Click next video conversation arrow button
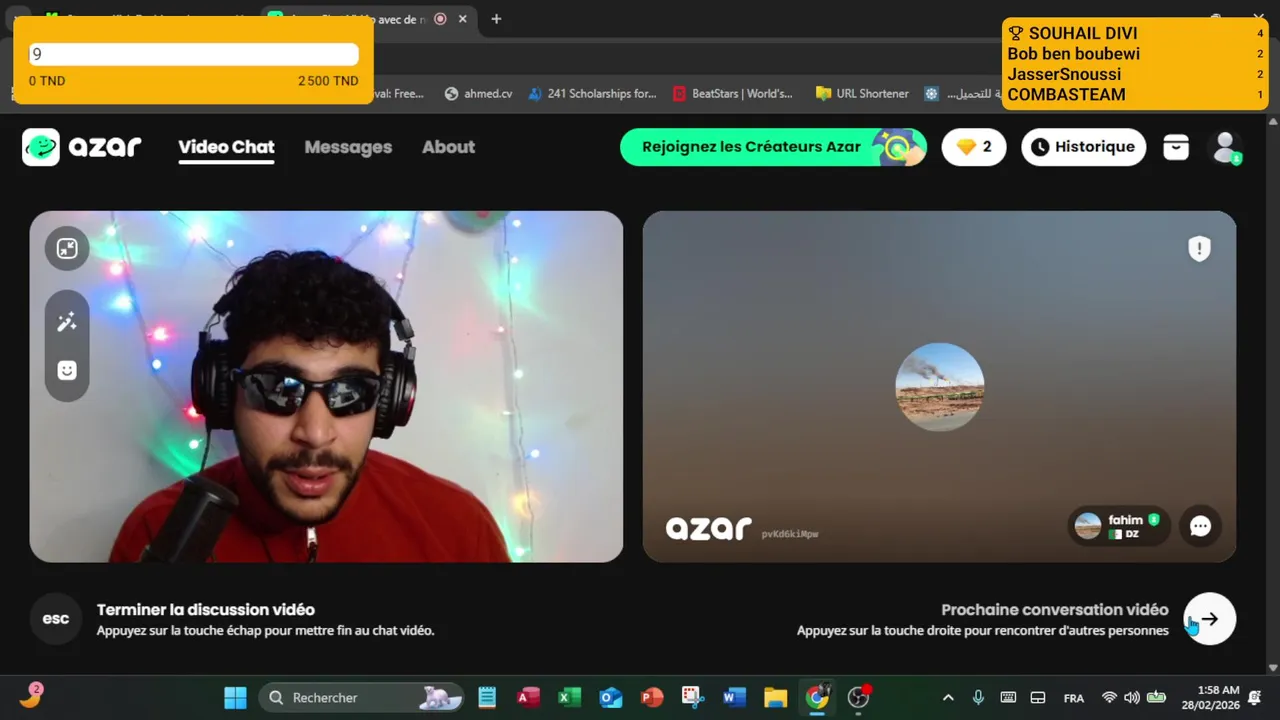This screenshot has width=1280, height=720. (x=1210, y=619)
